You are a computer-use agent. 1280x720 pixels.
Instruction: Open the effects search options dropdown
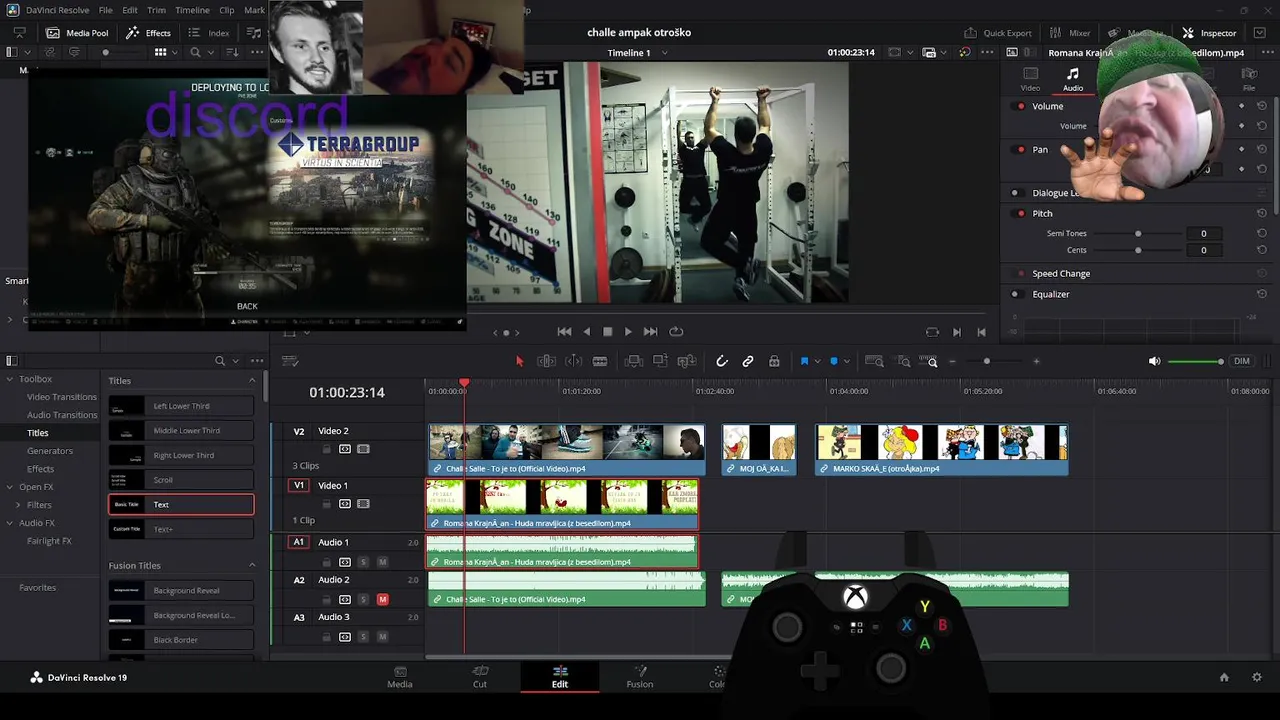pos(235,361)
